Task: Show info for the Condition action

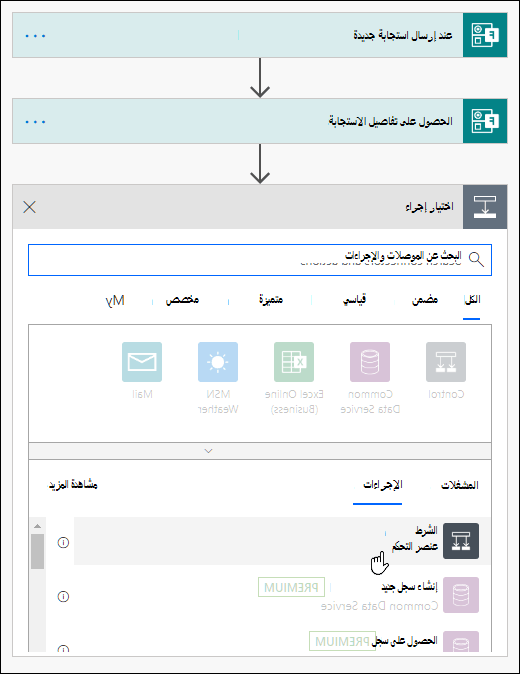Action: [63, 542]
